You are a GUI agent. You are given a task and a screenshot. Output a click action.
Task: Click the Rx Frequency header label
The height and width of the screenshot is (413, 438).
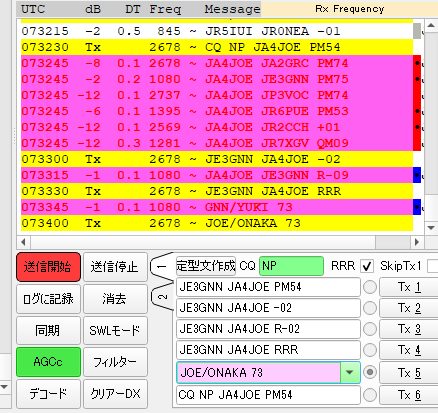pyautogui.click(x=349, y=9)
